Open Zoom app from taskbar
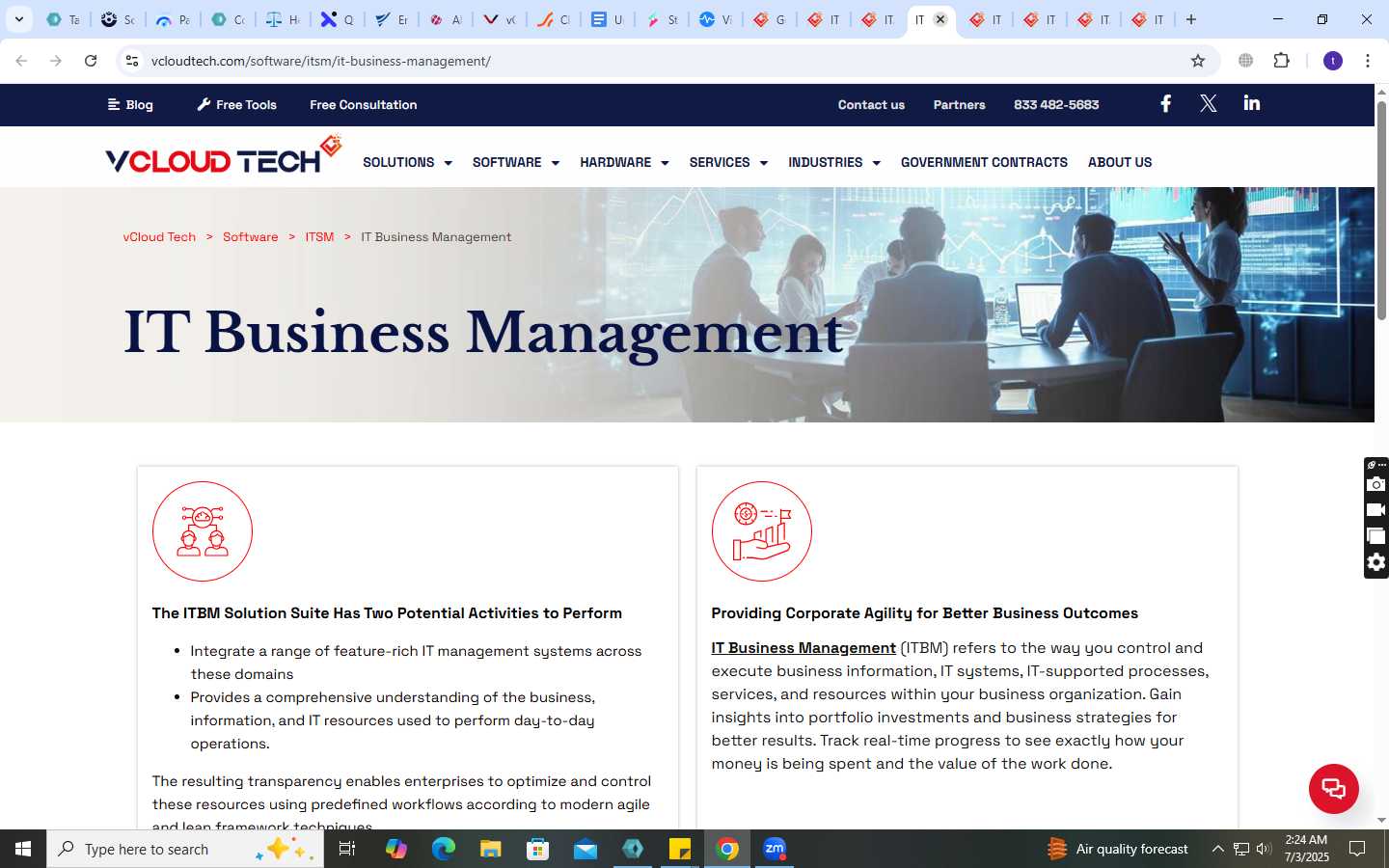The image size is (1389, 868). (x=775, y=849)
